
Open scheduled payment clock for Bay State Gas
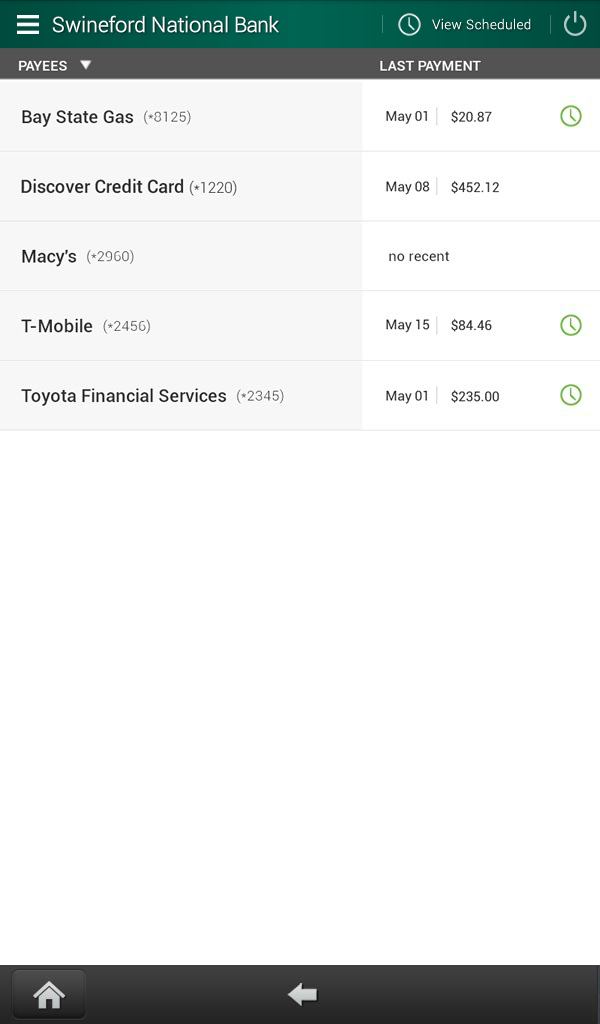coord(571,115)
